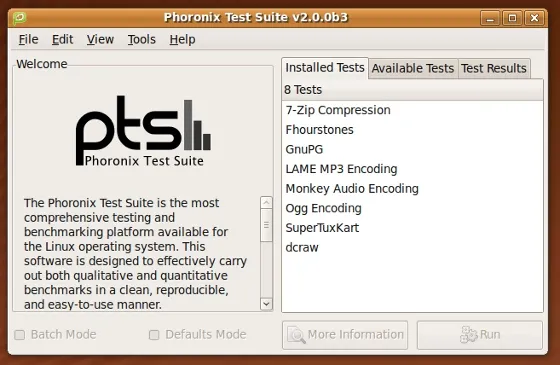The height and width of the screenshot is (365, 560).
Task: Switch to the Installed Tests tab
Action: [325, 68]
